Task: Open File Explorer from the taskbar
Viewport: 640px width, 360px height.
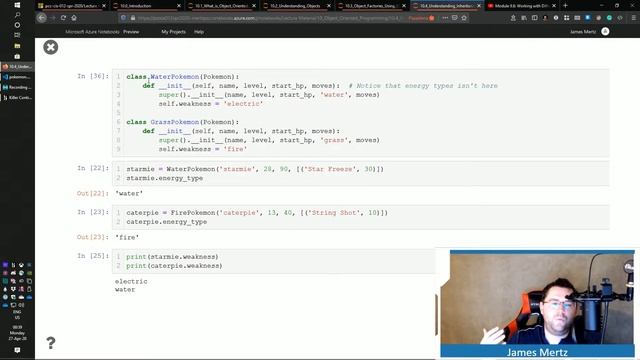Action: tap(17, 46)
